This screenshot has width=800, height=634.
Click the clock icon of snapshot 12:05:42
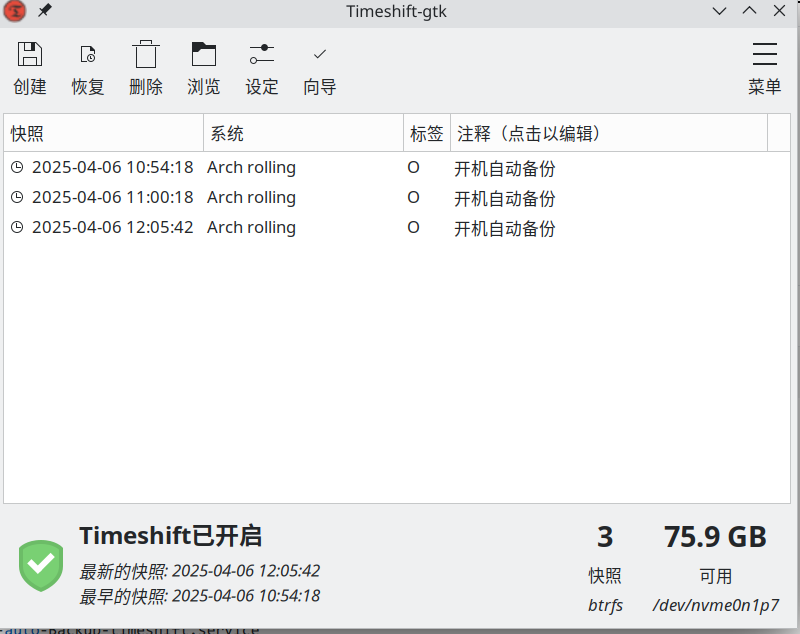tap(17, 227)
